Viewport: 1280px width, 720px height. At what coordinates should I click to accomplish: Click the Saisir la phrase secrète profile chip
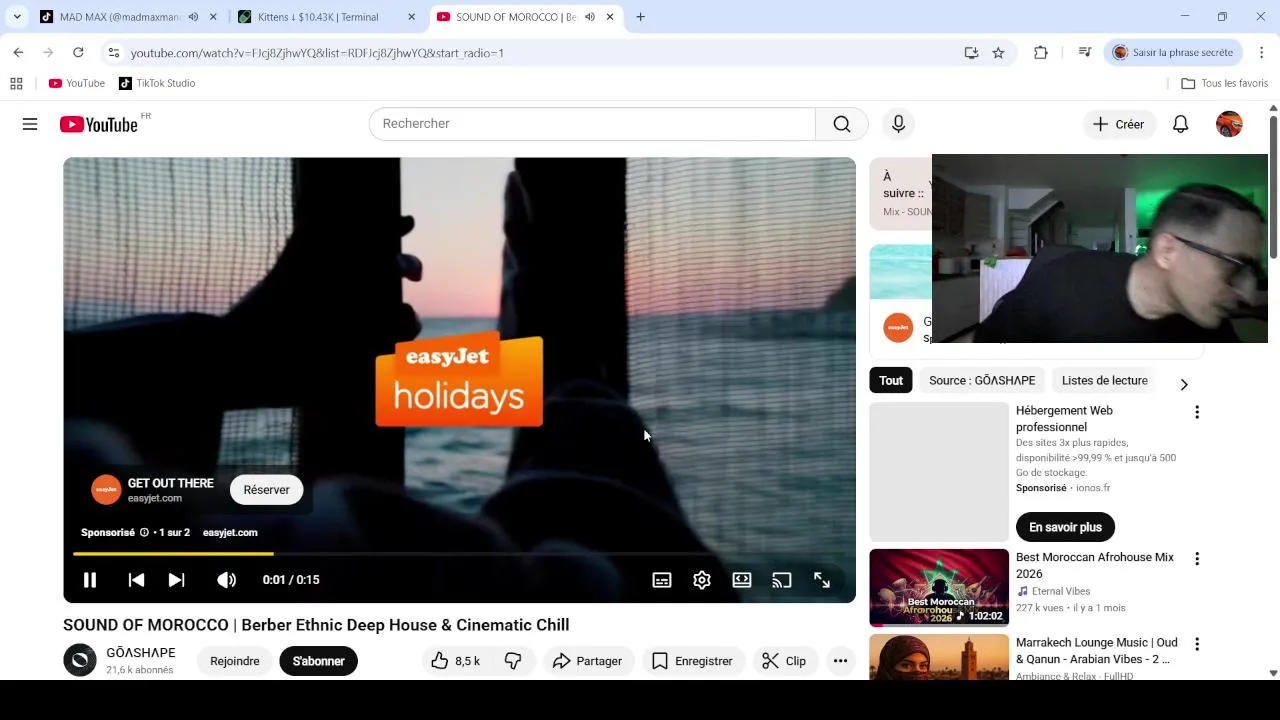(x=1175, y=53)
